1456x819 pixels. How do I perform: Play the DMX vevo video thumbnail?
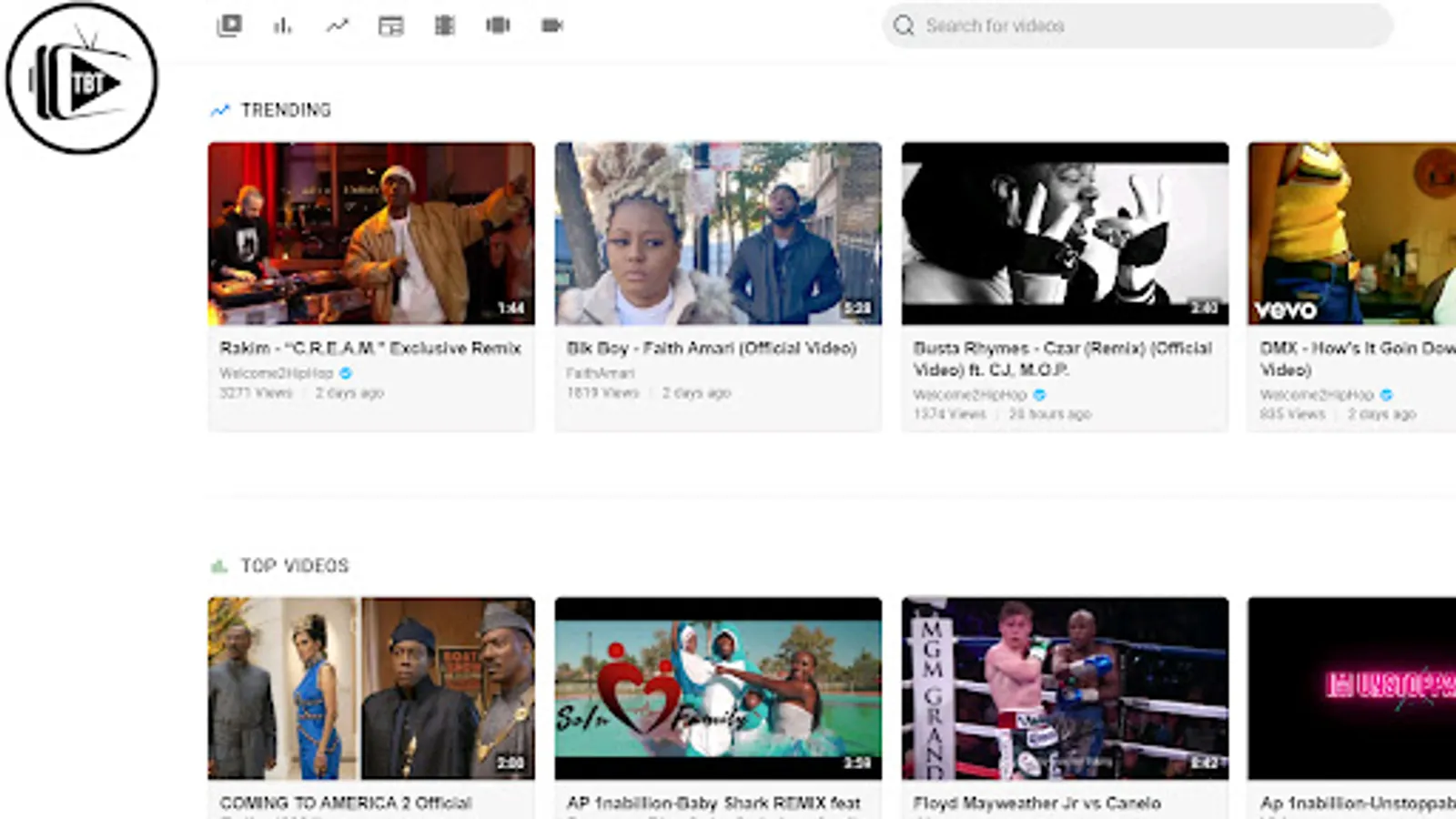click(x=1352, y=233)
